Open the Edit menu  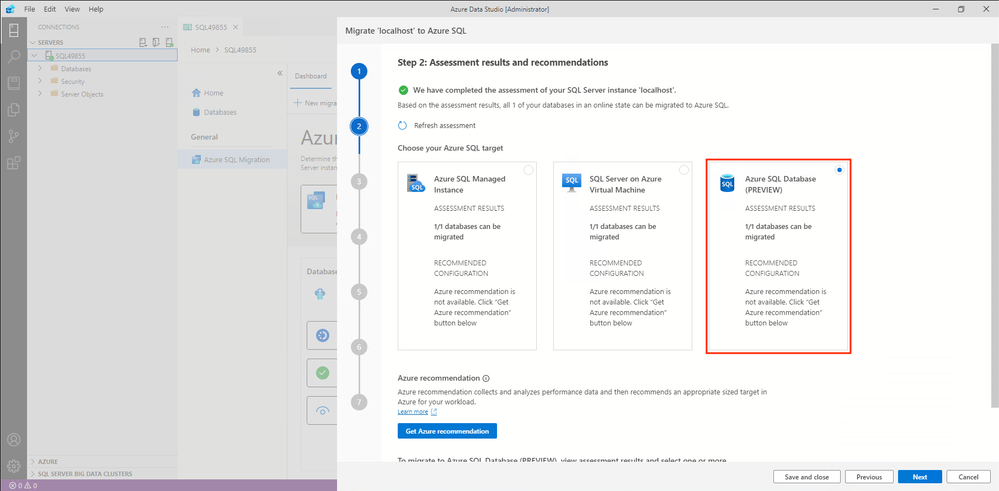coord(50,10)
